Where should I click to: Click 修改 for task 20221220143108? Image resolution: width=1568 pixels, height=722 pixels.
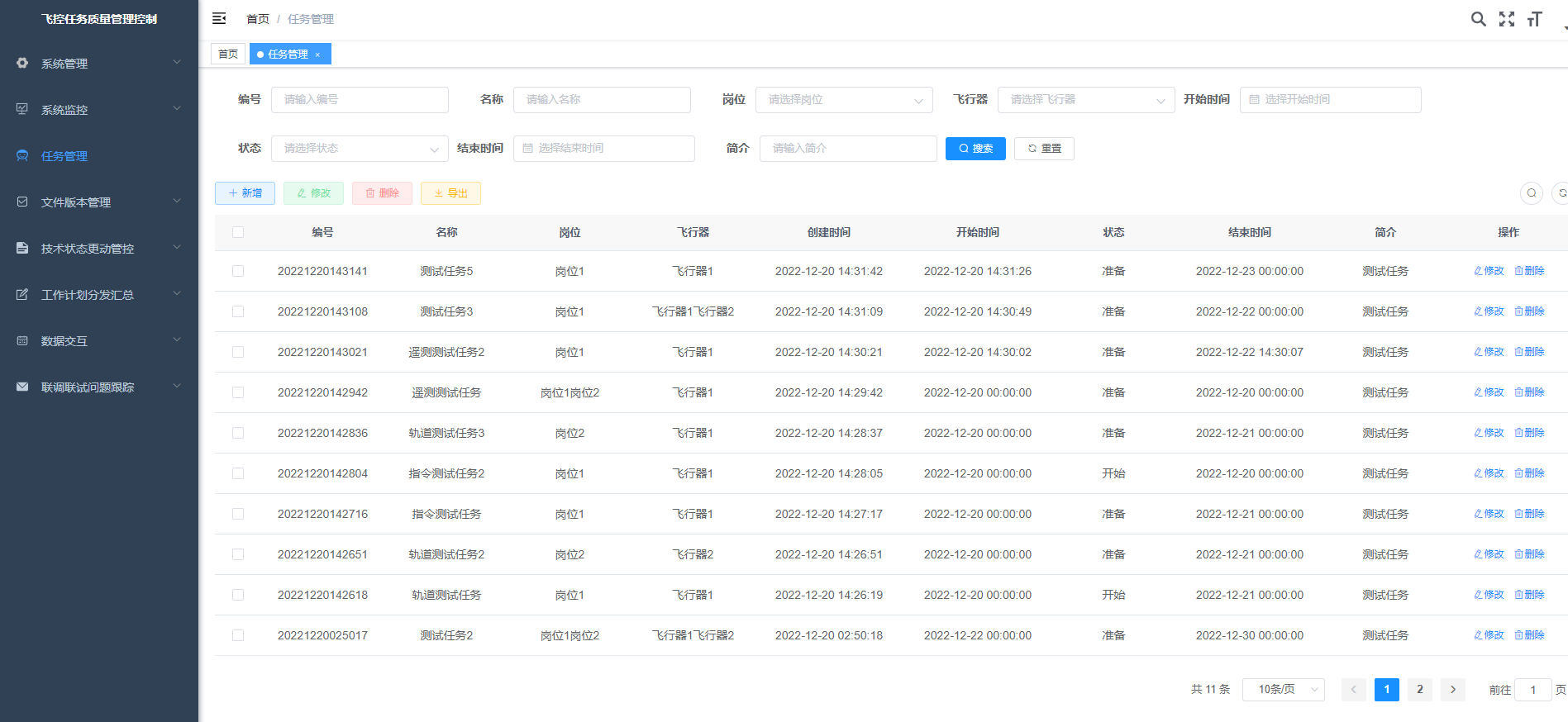pos(1489,311)
